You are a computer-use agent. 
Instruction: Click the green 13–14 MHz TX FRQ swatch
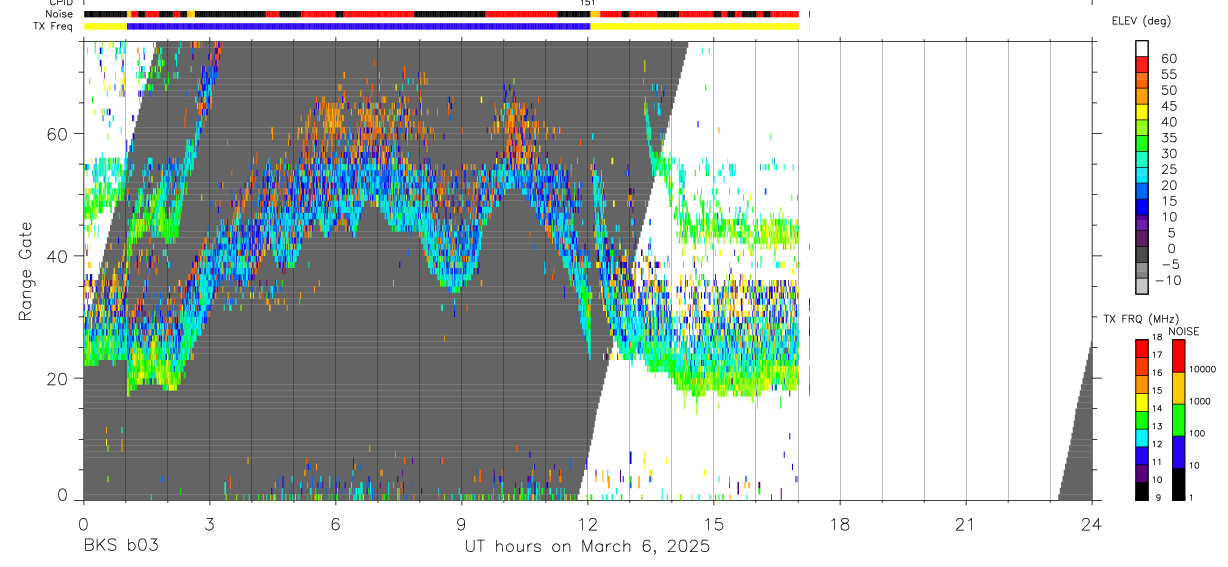1141,420
